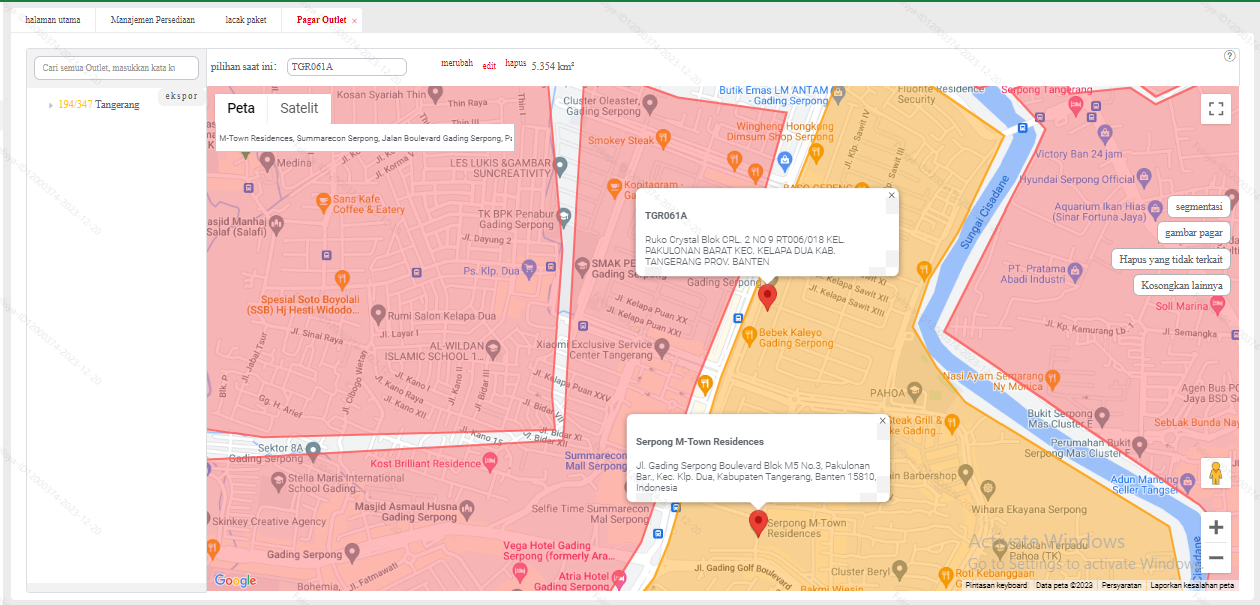Select the 194/347 Tangerang tree row

click(99, 104)
